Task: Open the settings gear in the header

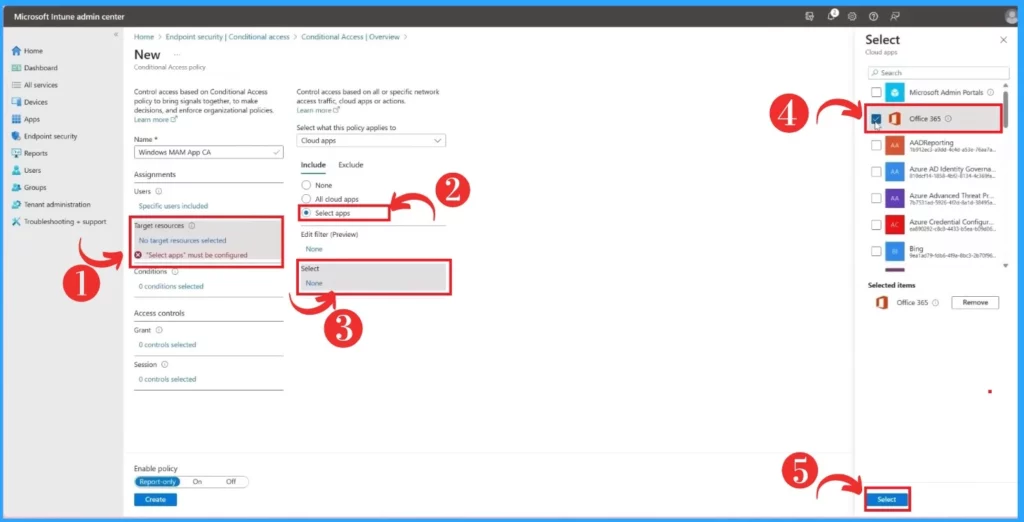Action: pos(852,16)
